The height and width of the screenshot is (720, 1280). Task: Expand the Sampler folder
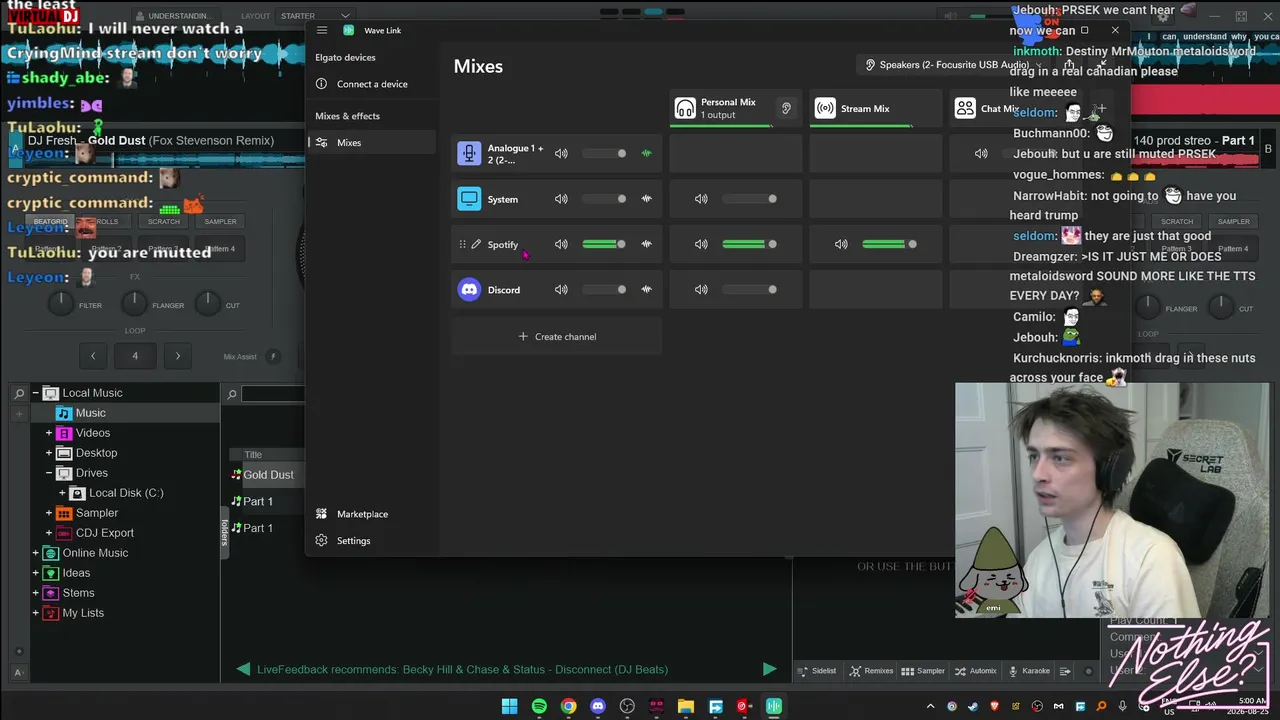coord(48,513)
